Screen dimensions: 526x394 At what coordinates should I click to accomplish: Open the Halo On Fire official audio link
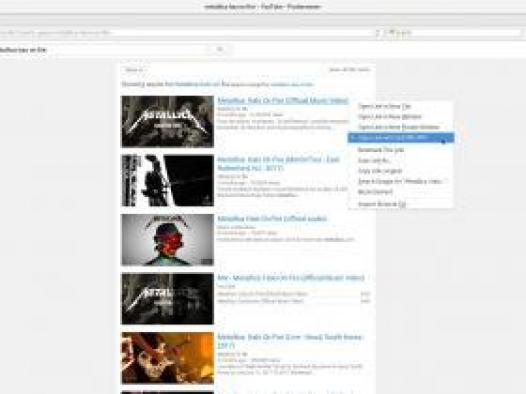(272, 219)
